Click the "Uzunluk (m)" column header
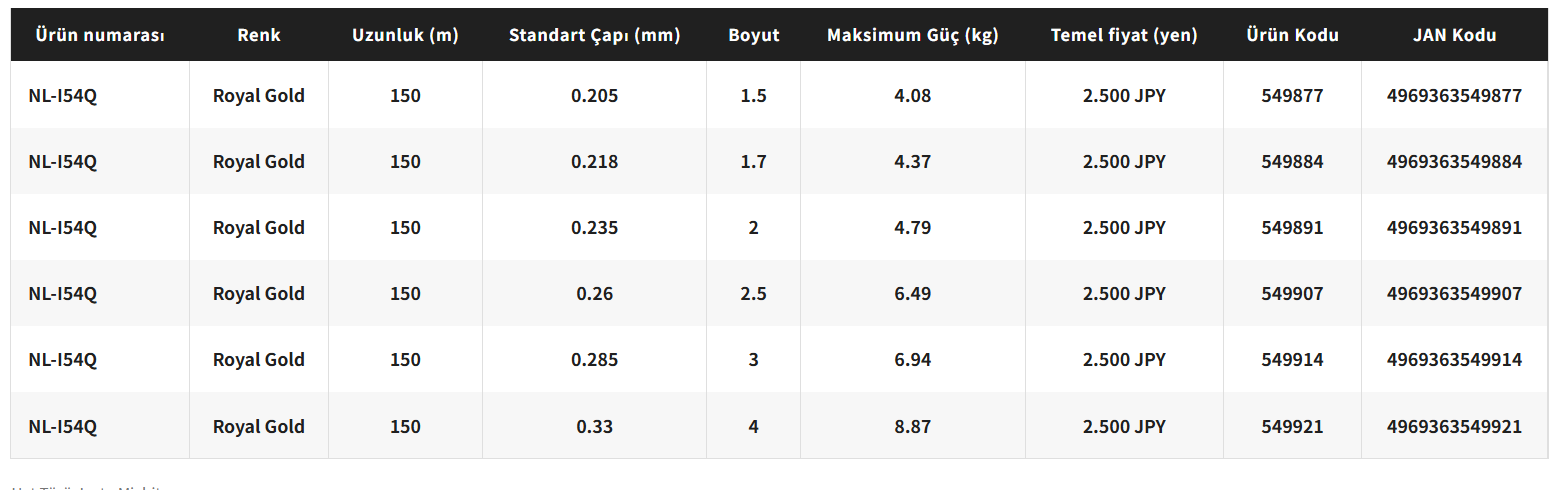Image resolution: width=1561 pixels, height=490 pixels. click(x=405, y=35)
